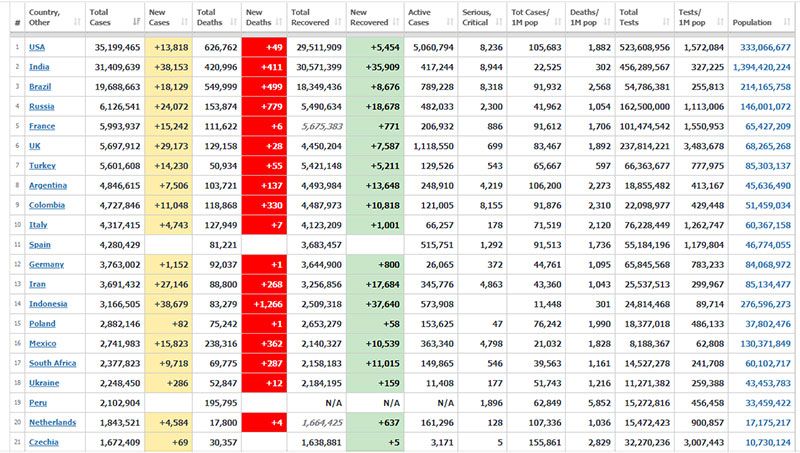Open the India country link
800x453 pixels.
pos(39,67)
